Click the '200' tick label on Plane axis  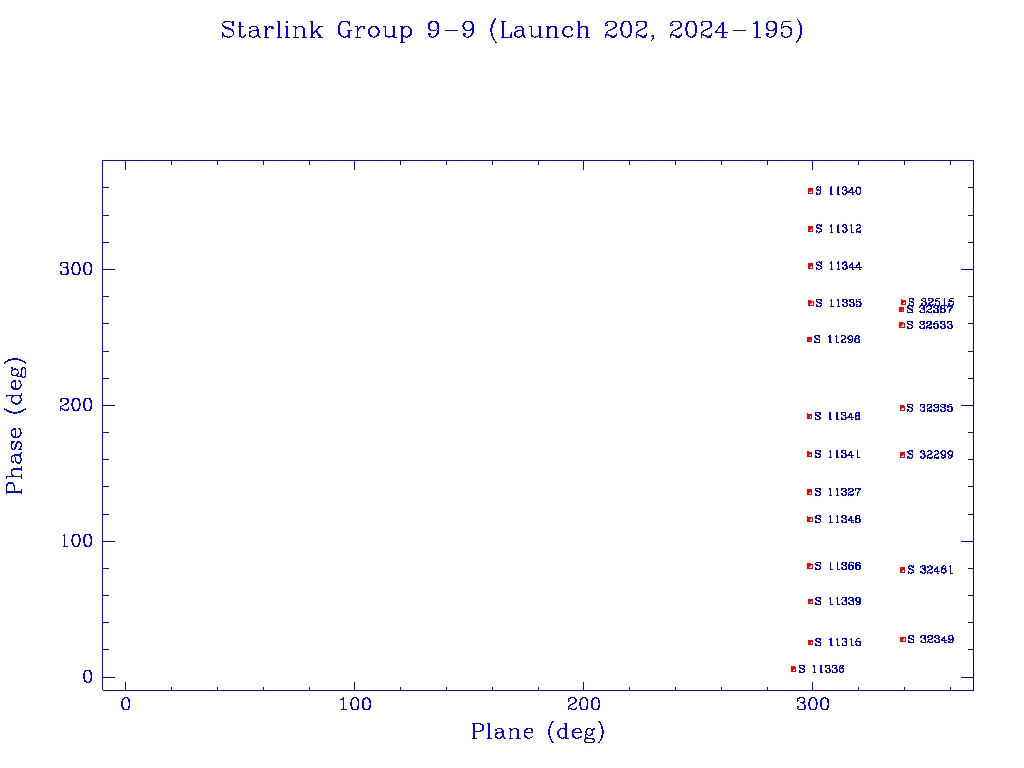coord(583,704)
